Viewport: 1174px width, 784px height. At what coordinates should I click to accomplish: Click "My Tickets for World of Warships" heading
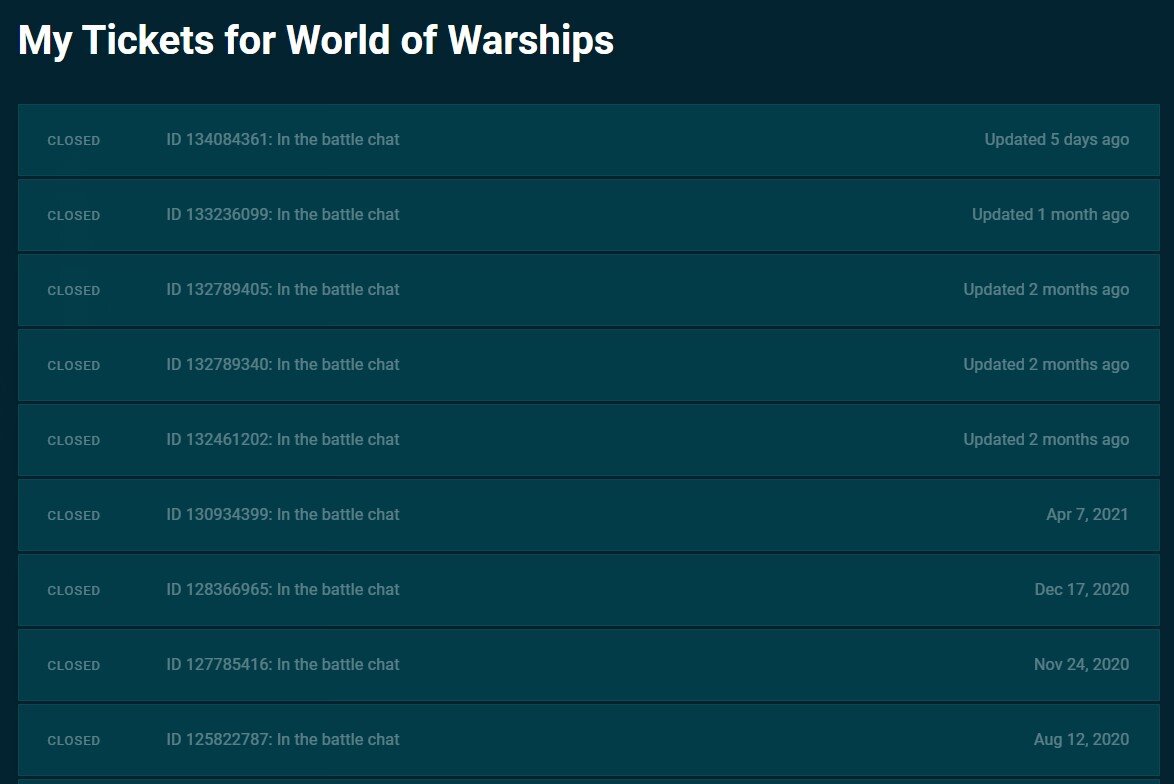[316, 41]
